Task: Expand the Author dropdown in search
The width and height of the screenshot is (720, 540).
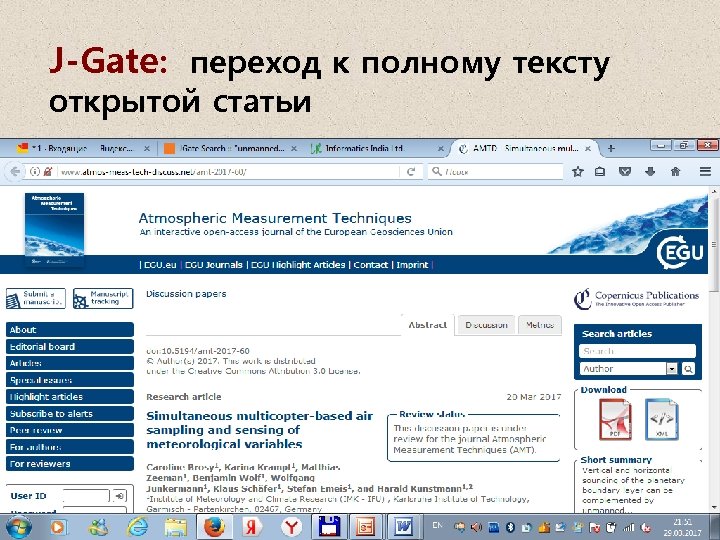Action: 672,369
